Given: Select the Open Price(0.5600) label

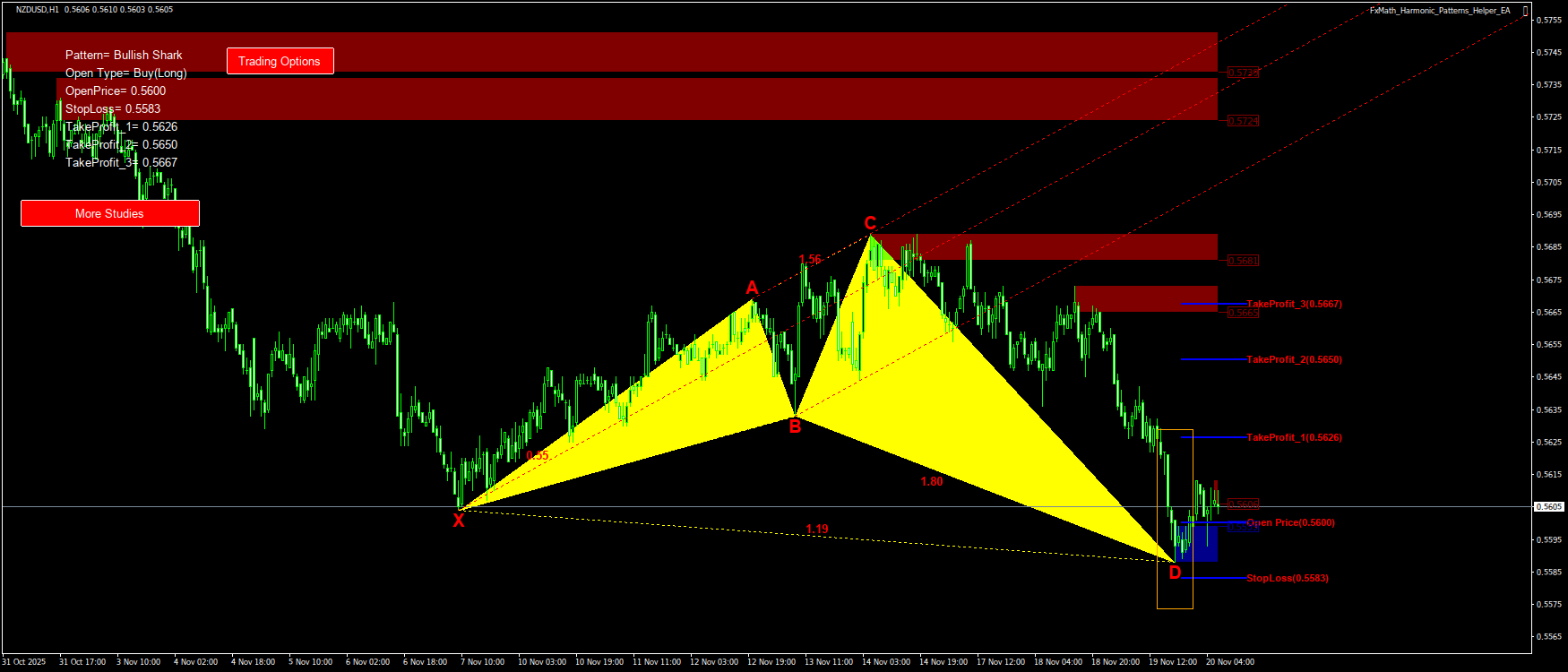Looking at the screenshot, I should [1290, 523].
